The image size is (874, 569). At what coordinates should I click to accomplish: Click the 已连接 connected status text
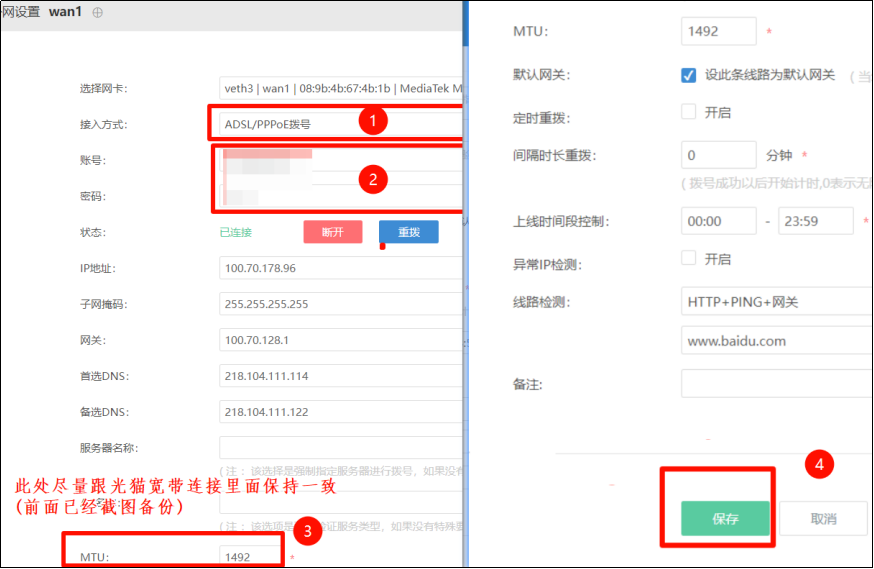click(236, 232)
